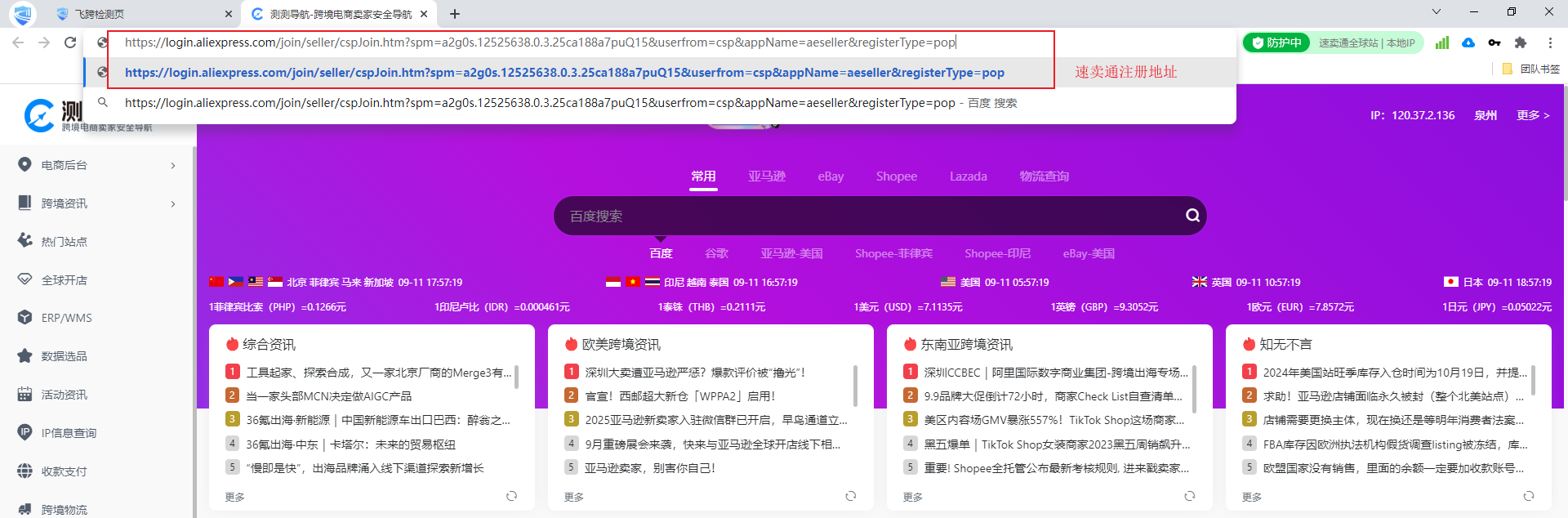Click the green signal bars icon
1568x518 pixels.
tap(1442, 42)
